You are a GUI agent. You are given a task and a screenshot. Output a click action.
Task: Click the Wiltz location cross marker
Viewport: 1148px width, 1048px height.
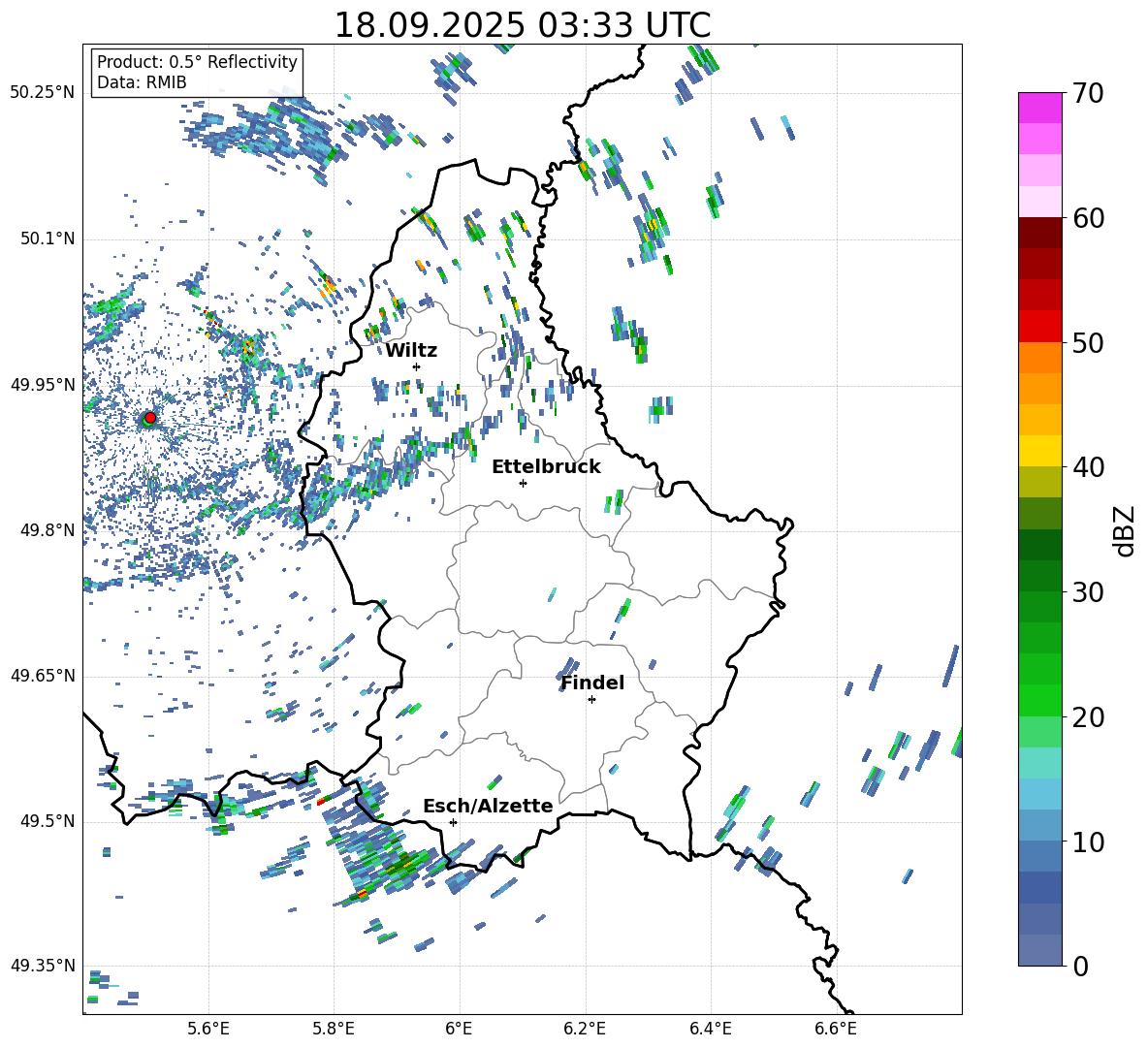tap(417, 366)
